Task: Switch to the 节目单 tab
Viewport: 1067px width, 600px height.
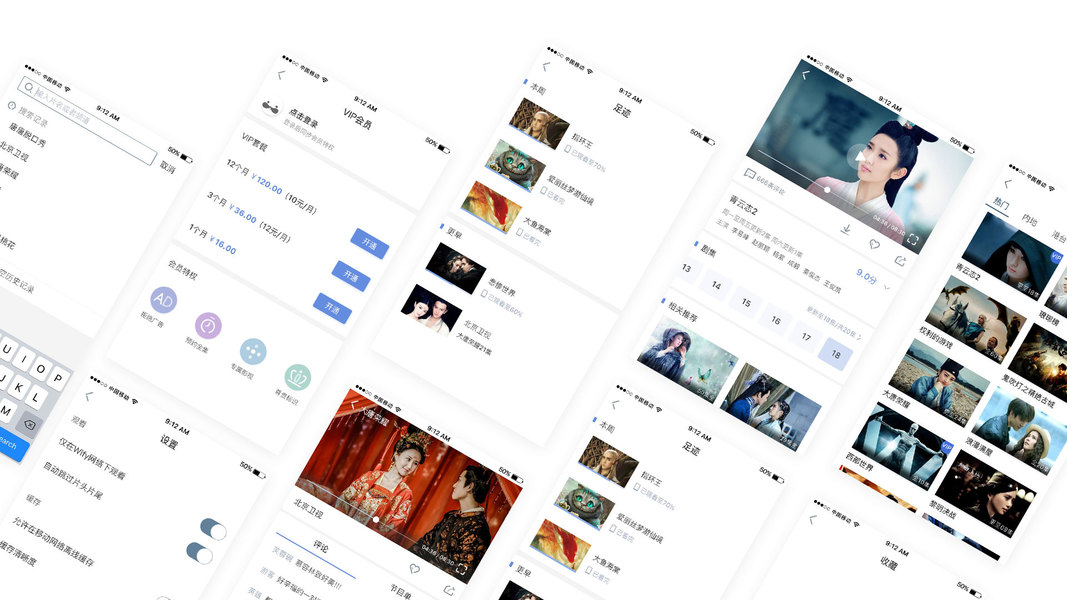Action: tap(400, 591)
